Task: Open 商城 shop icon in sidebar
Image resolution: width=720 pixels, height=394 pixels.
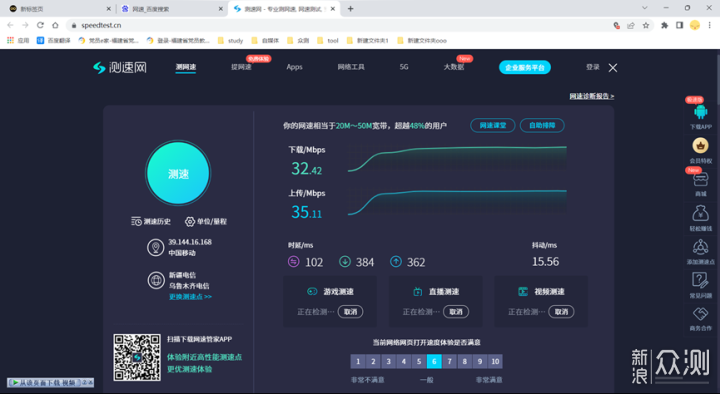Action: click(x=700, y=179)
